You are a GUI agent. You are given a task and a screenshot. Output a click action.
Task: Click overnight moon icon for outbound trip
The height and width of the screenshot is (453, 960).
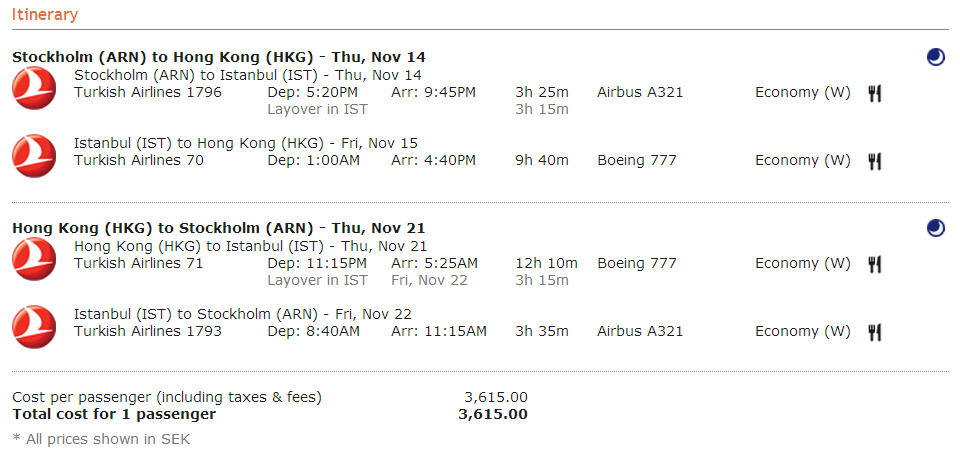[x=935, y=58]
